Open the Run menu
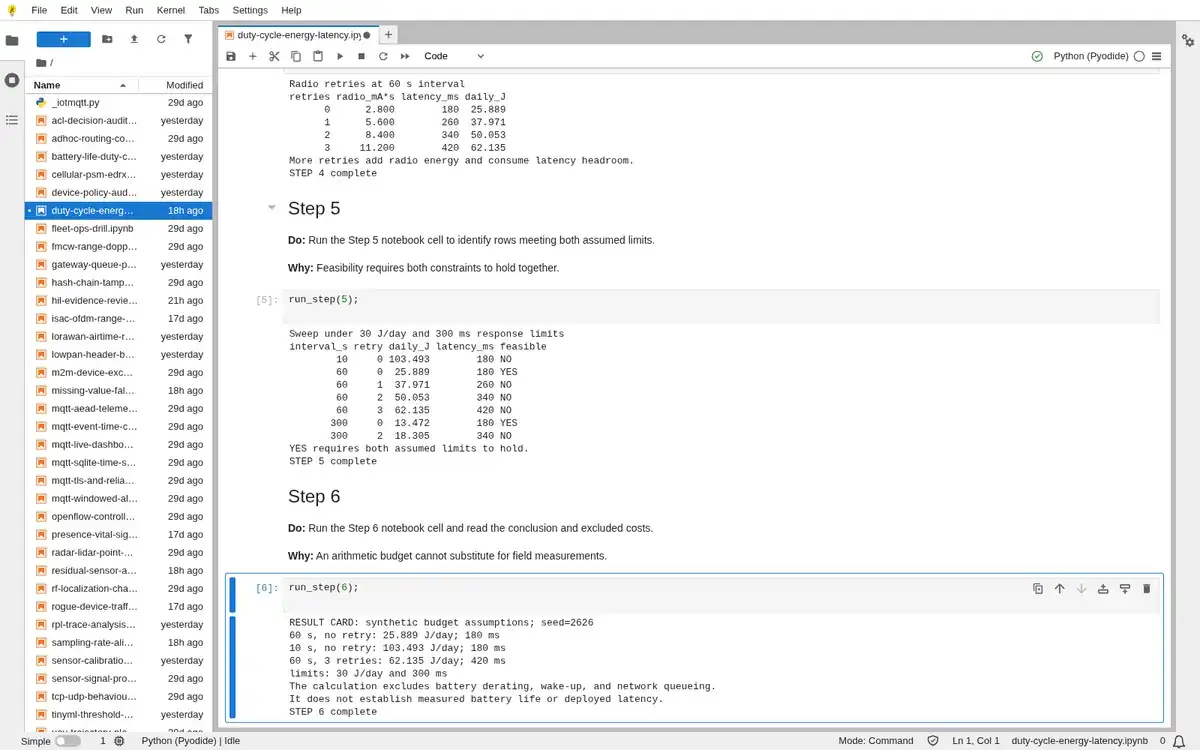The image size is (1200, 750). pos(134,10)
